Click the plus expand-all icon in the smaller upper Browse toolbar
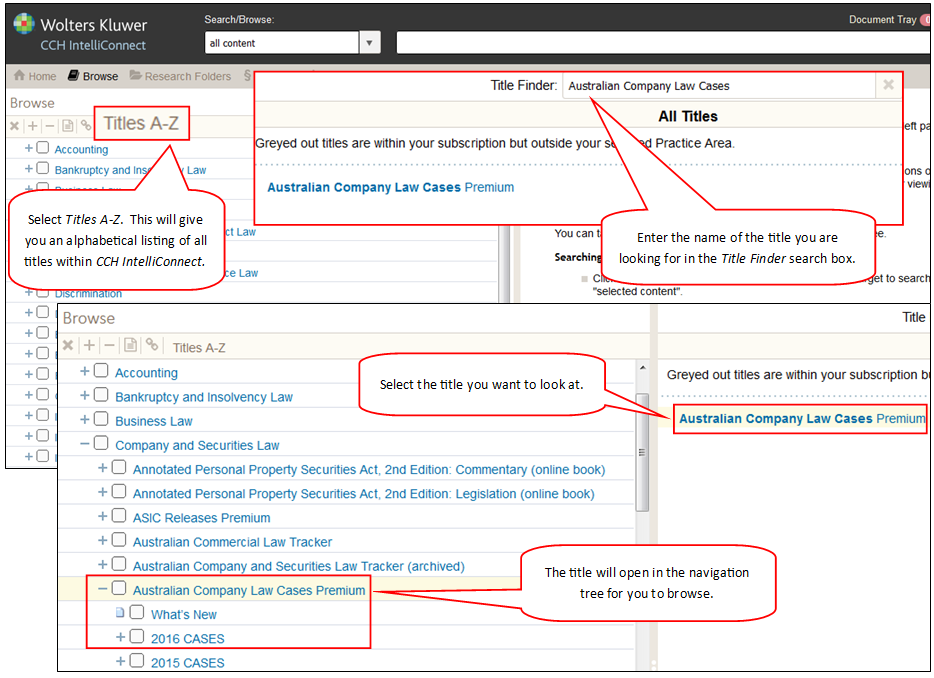Viewport: 934px width, 678px height. [33, 126]
